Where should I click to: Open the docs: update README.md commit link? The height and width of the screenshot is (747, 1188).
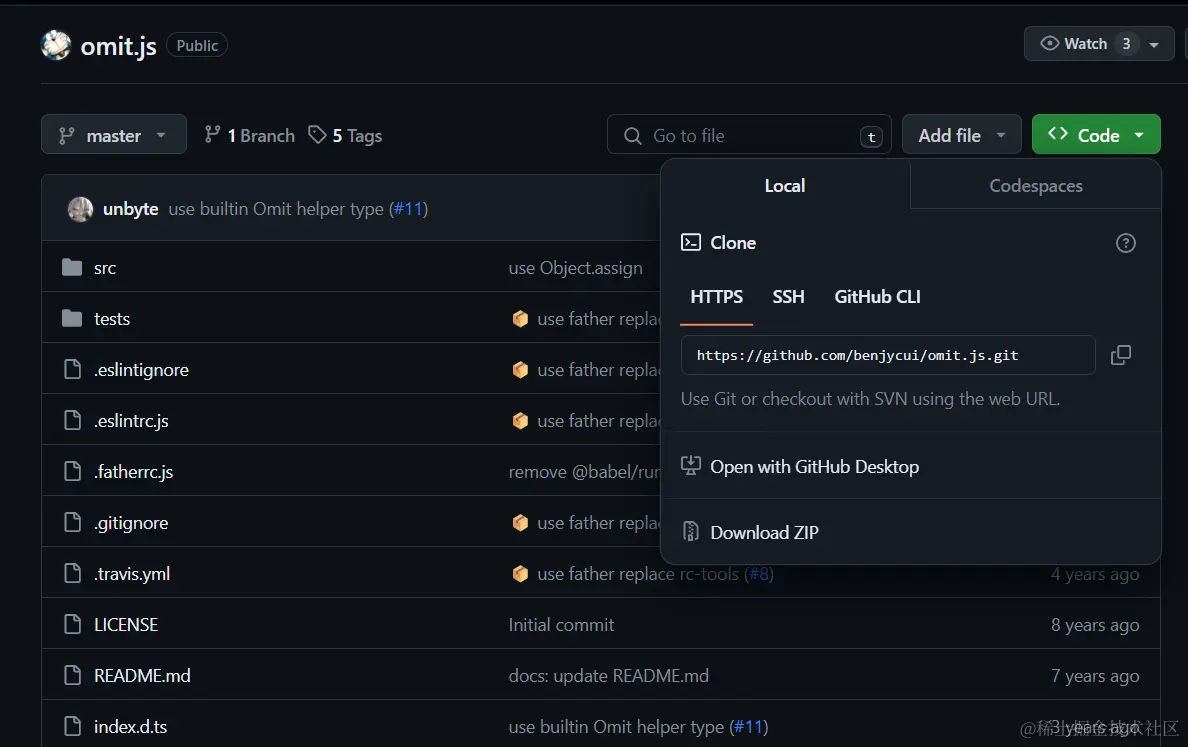[608, 676]
